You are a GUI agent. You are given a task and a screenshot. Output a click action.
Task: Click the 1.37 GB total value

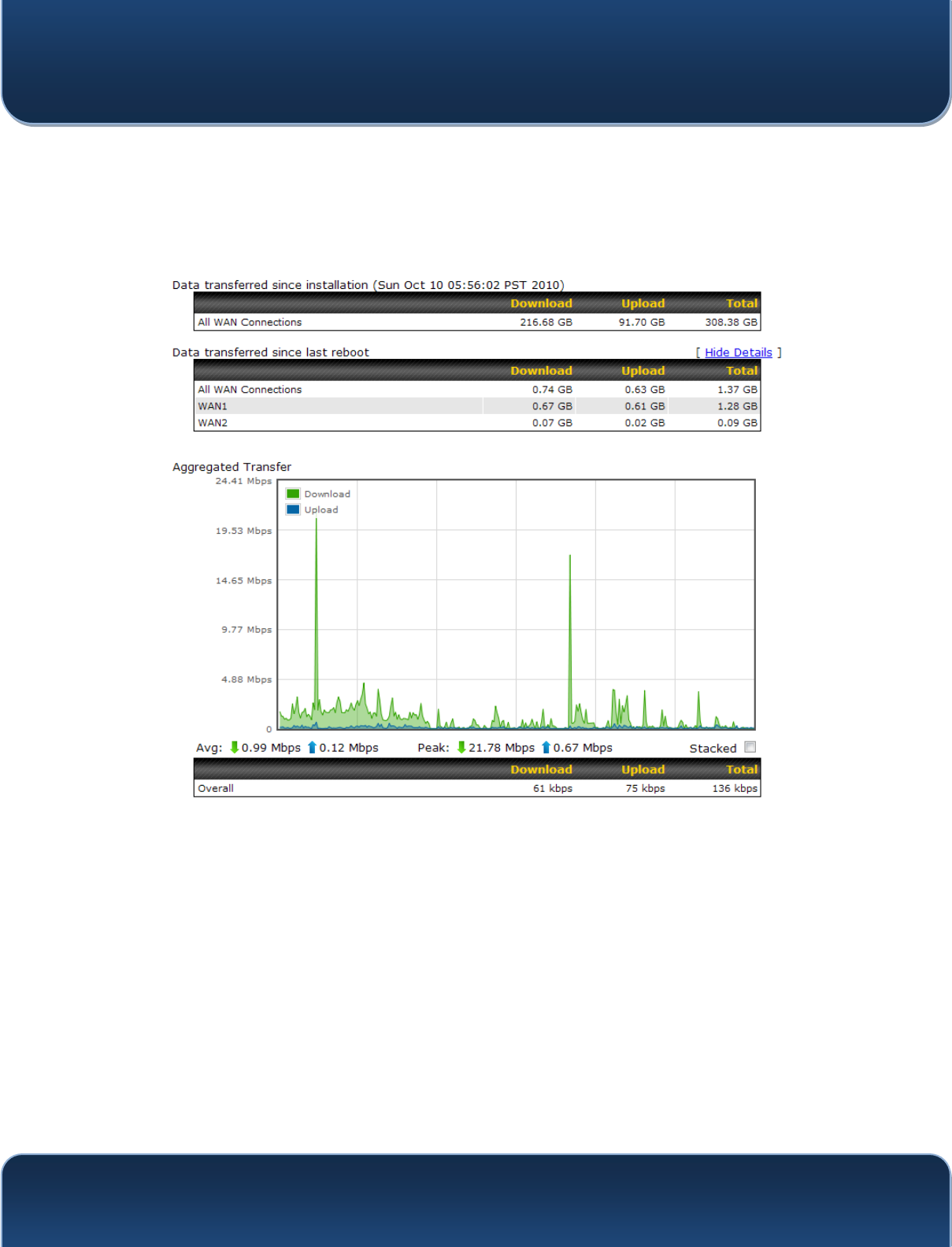pyautogui.click(x=737, y=390)
